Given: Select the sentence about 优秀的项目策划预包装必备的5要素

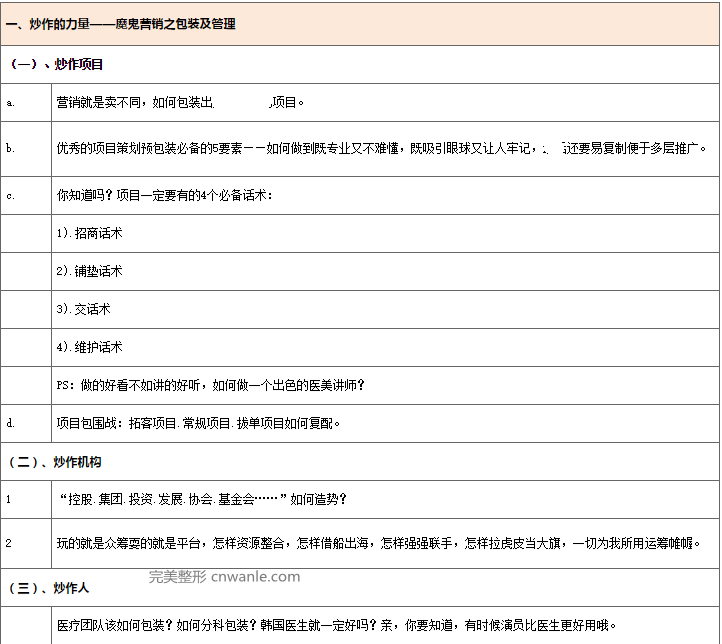Looking at the screenshot, I should (x=382, y=148).
